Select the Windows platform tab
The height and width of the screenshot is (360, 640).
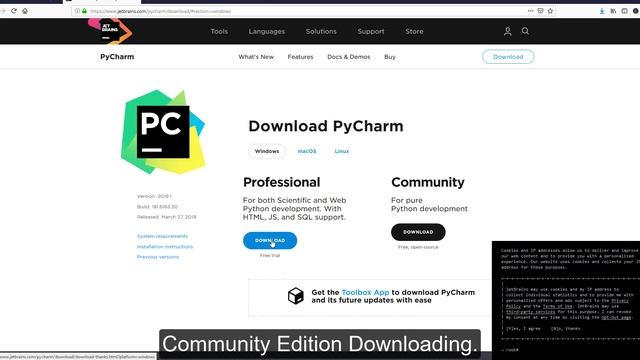coord(267,151)
